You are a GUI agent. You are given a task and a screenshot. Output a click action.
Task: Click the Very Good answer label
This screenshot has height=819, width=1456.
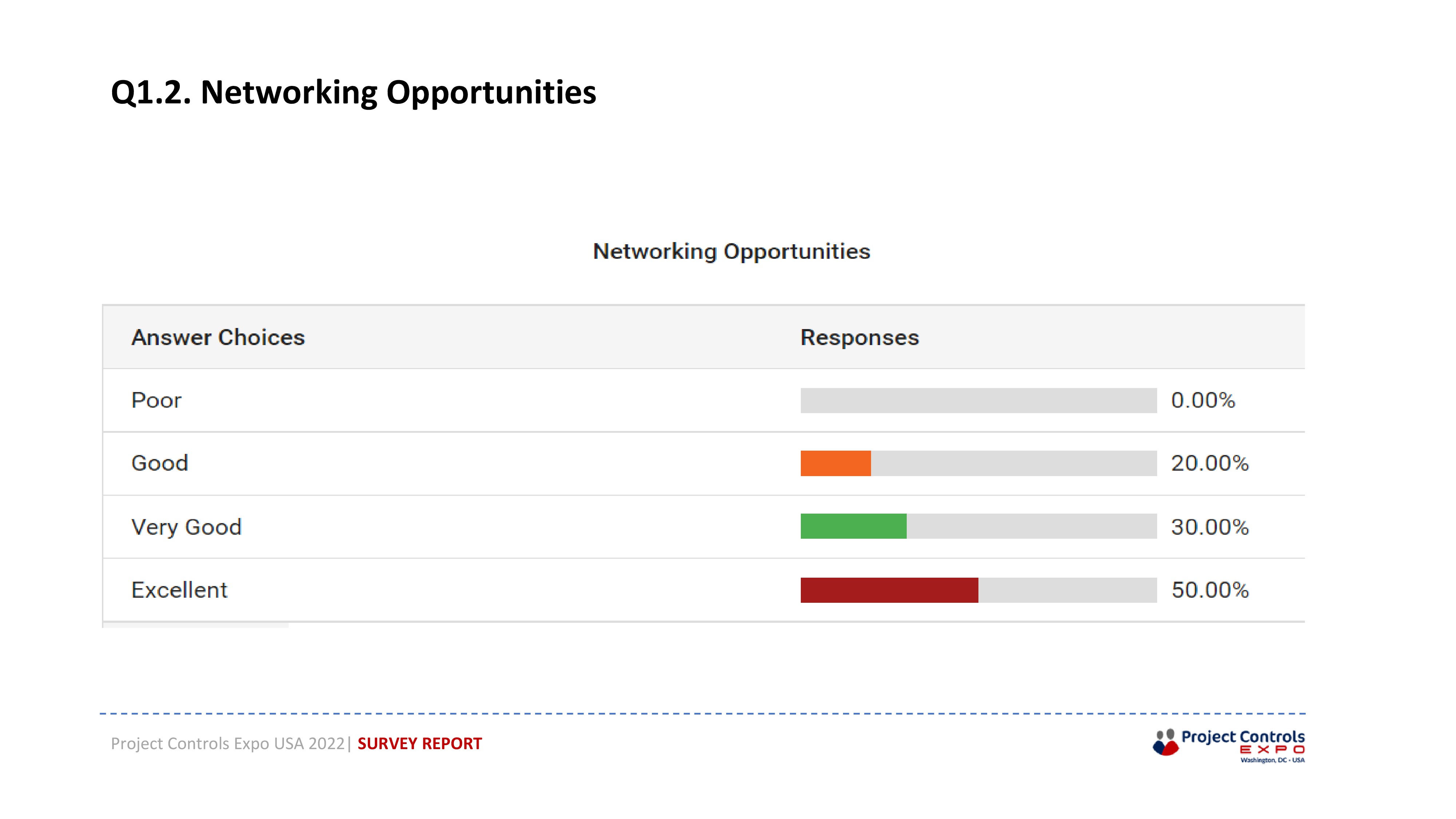(x=186, y=527)
